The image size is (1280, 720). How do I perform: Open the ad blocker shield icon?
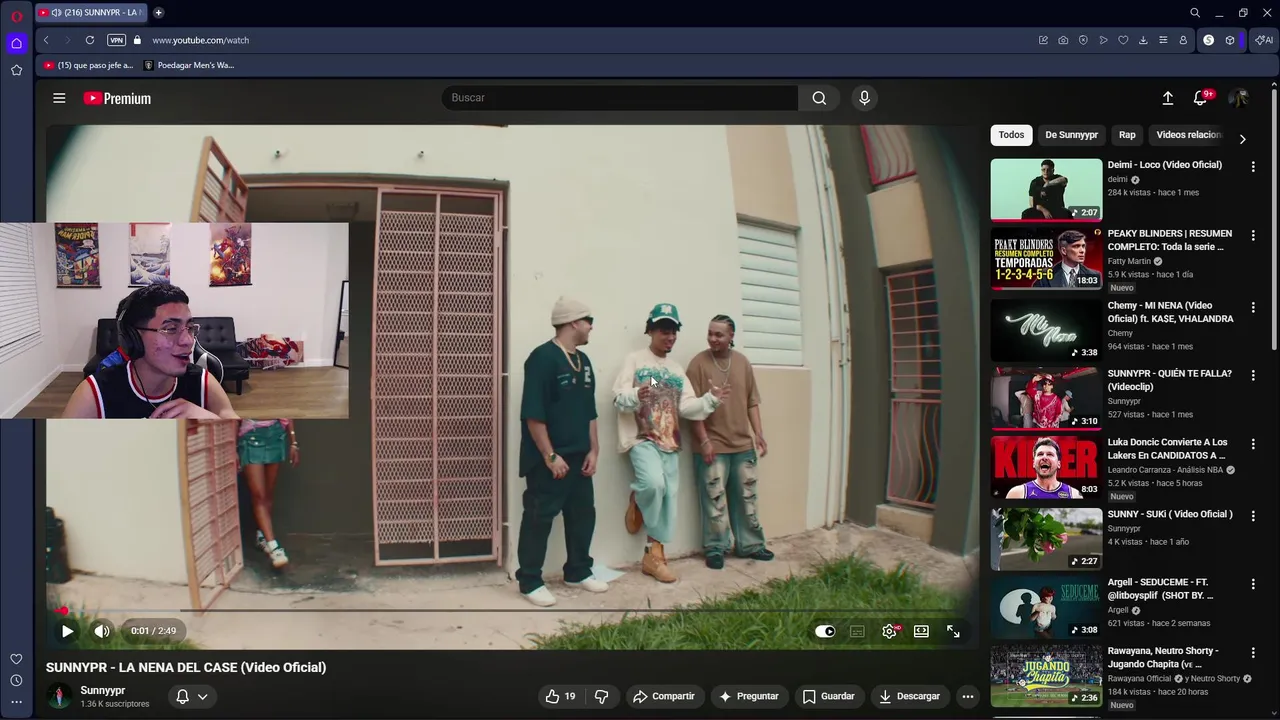[1083, 40]
